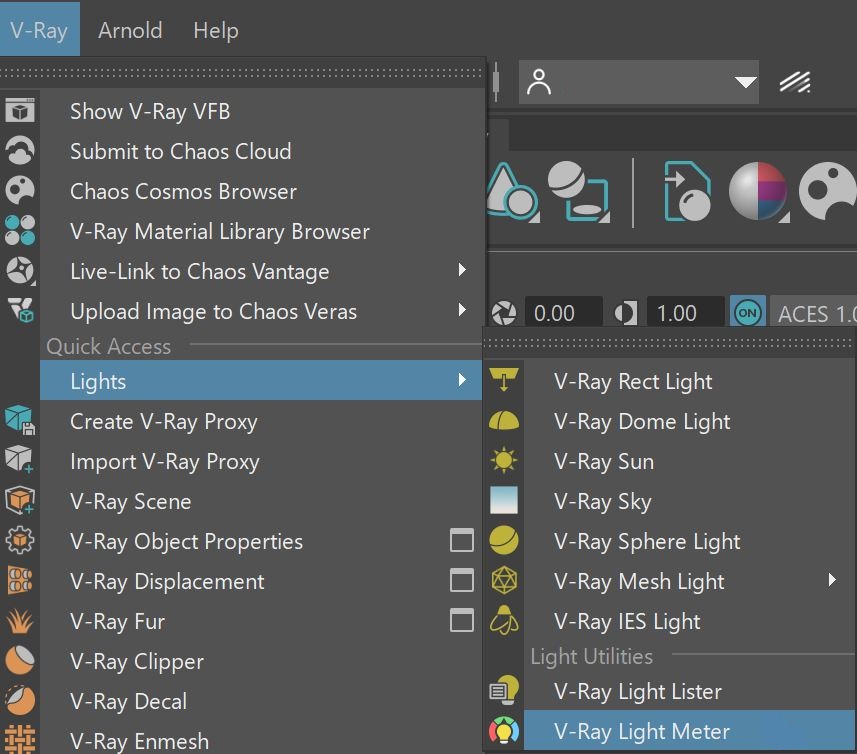Image resolution: width=857 pixels, height=754 pixels.
Task: Click the diagonal stripes toolbar icon
Action: pos(795,83)
